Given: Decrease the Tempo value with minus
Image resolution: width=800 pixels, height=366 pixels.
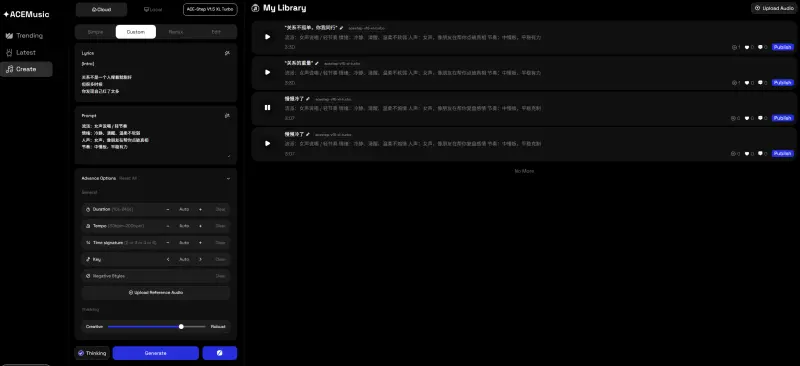Looking at the screenshot, I should pos(168,226).
